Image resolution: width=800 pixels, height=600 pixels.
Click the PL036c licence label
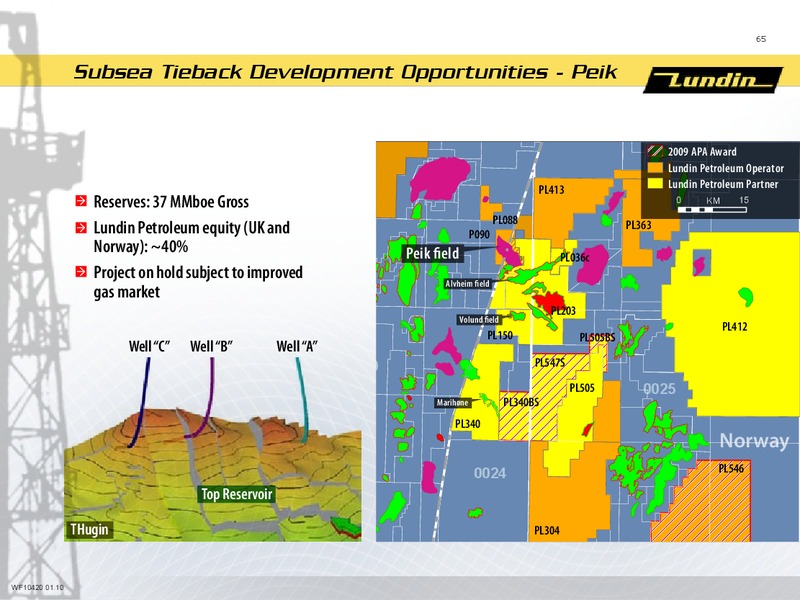point(574,258)
